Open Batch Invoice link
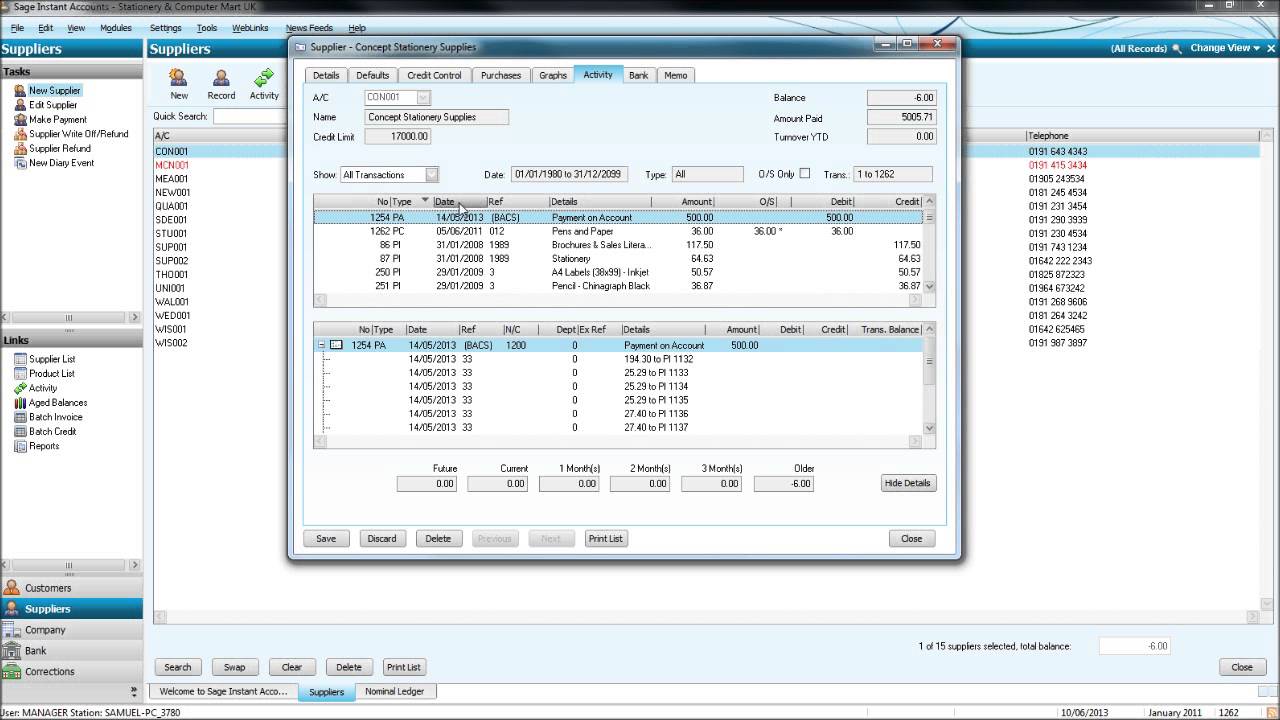 coord(56,417)
